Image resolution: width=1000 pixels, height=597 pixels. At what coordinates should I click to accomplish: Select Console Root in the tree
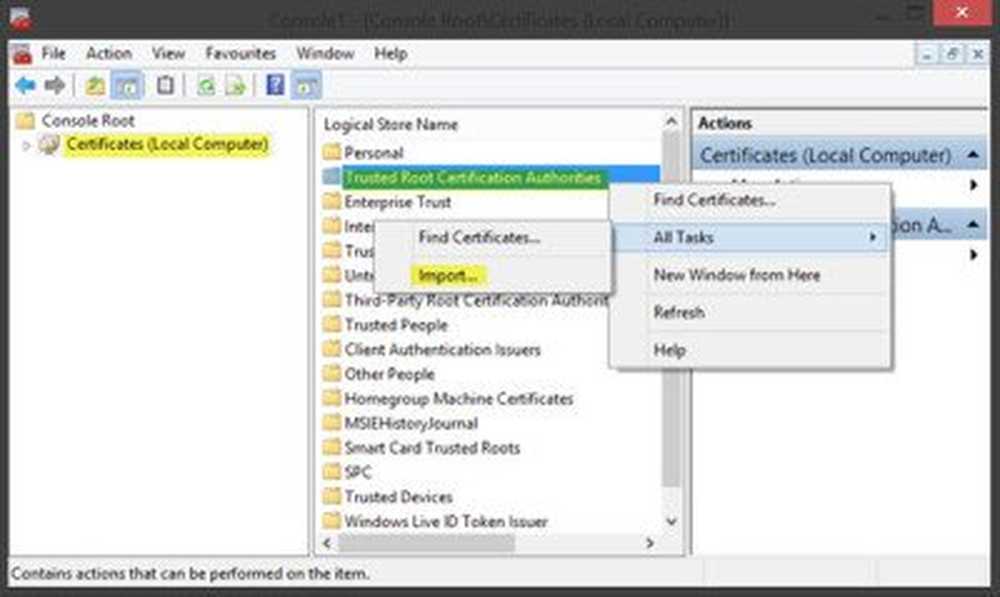[88, 121]
